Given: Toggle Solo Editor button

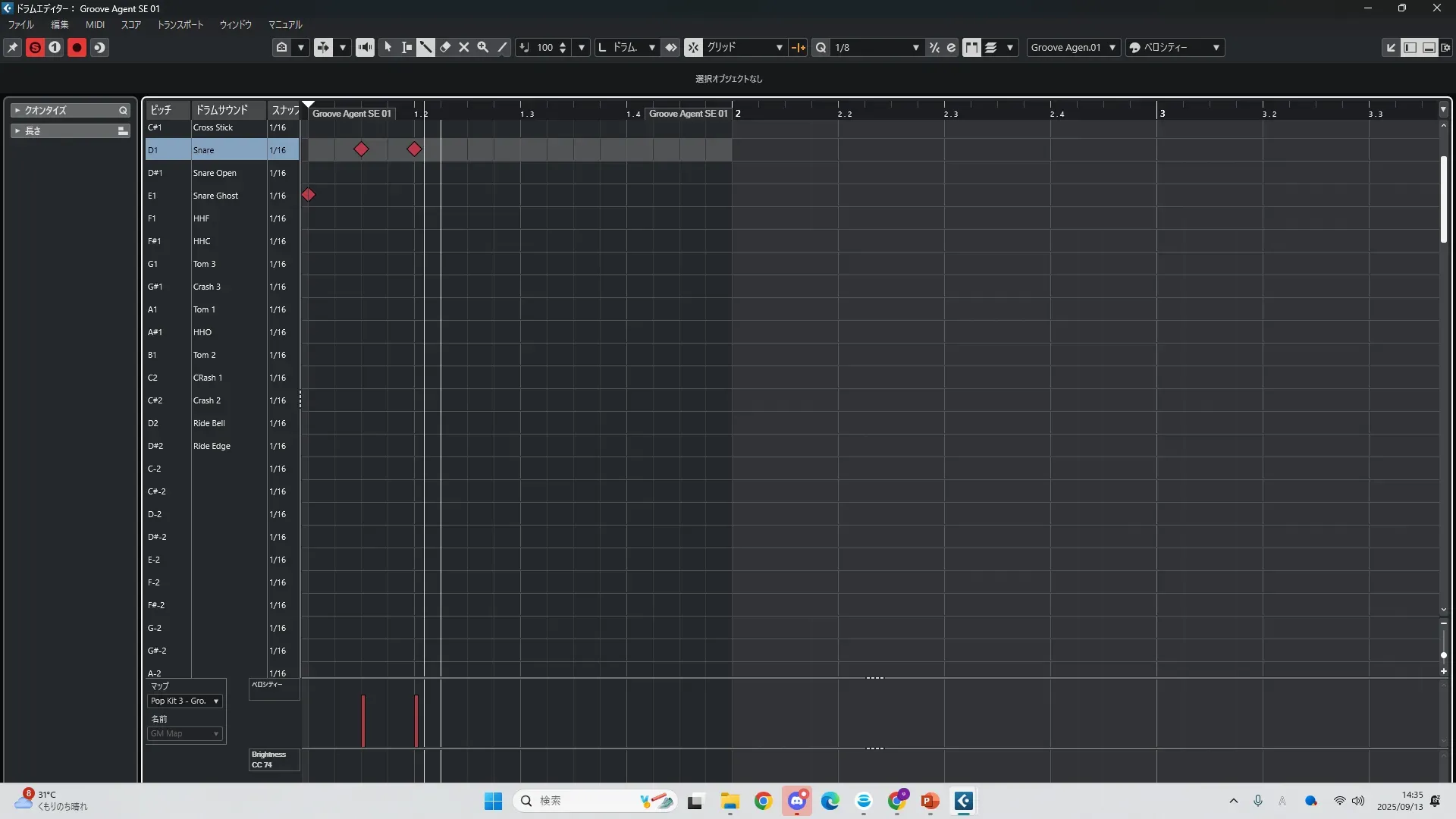Looking at the screenshot, I should coord(35,47).
